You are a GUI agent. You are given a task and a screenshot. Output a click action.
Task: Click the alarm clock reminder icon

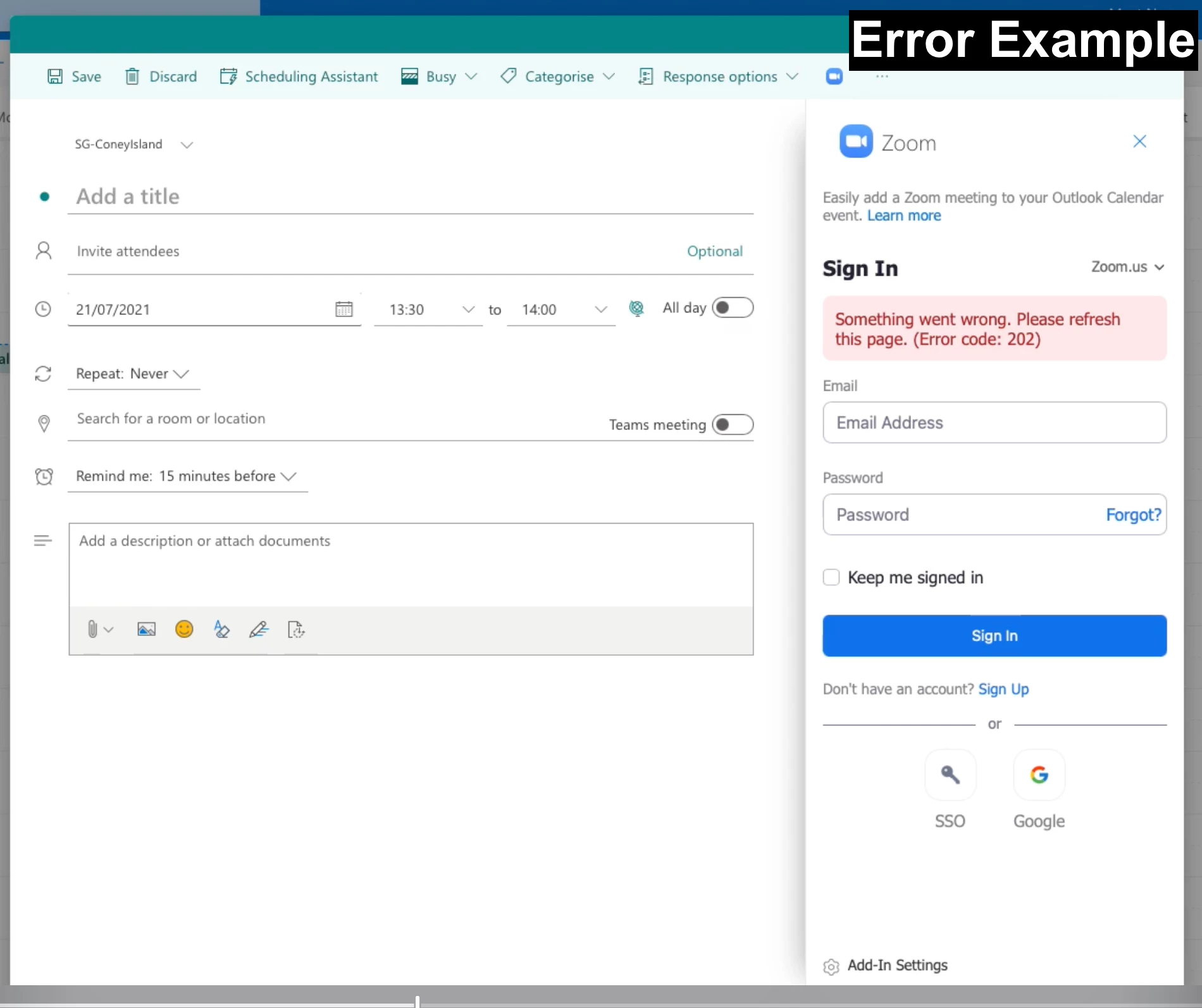click(x=44, y=476)
